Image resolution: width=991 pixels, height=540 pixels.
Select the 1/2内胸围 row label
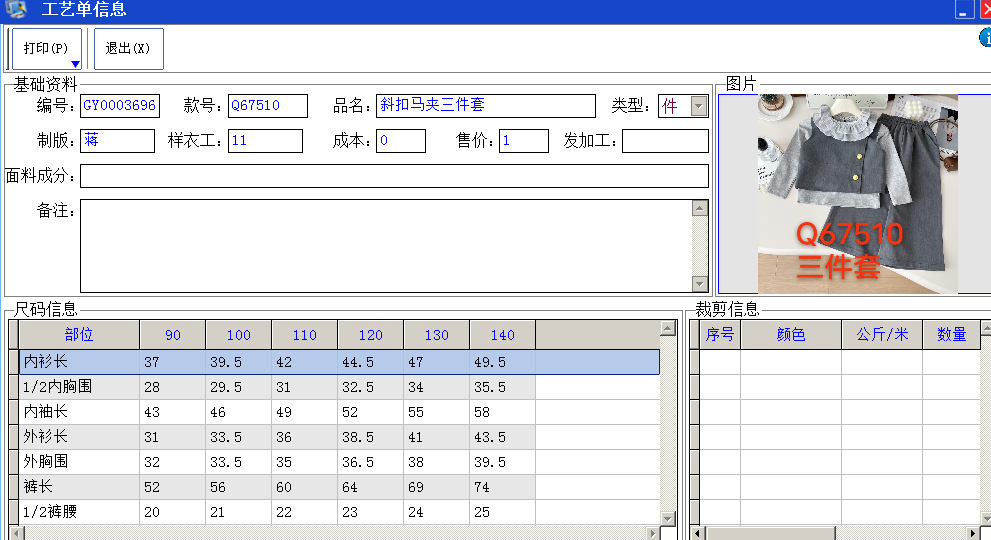pos(79,387)
